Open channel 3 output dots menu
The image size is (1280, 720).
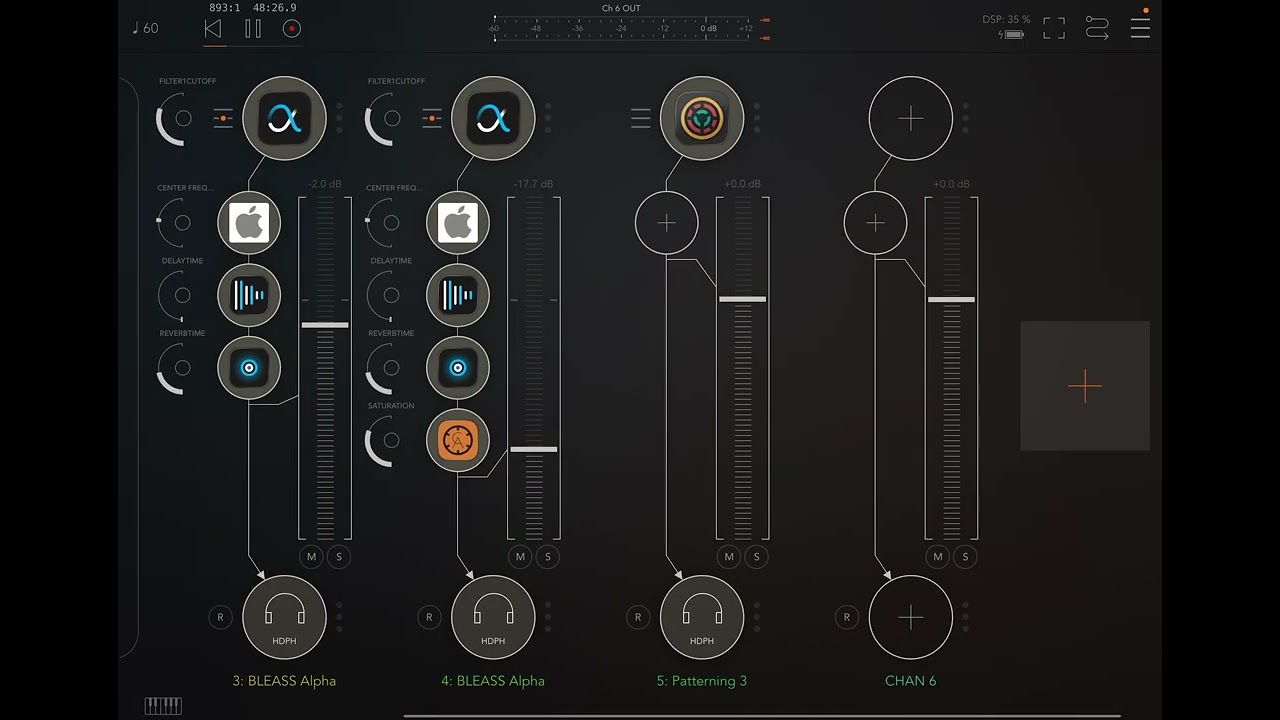339,617
